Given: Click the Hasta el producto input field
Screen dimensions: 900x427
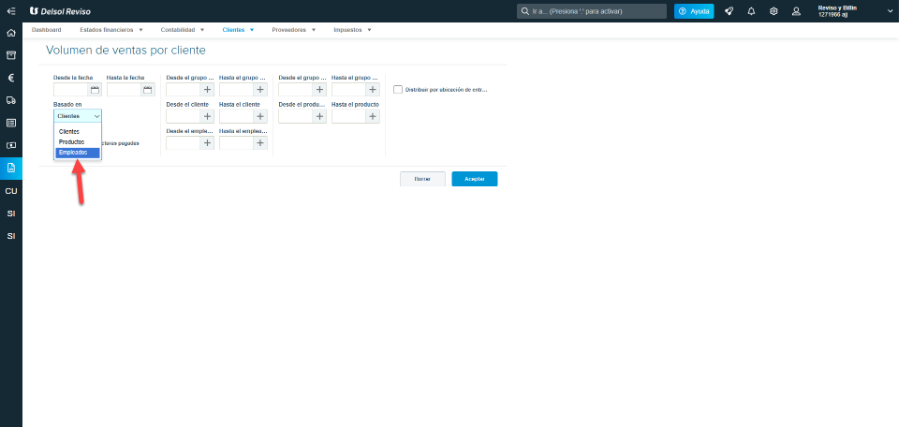Looking at the screenshot, I should 349,117.
